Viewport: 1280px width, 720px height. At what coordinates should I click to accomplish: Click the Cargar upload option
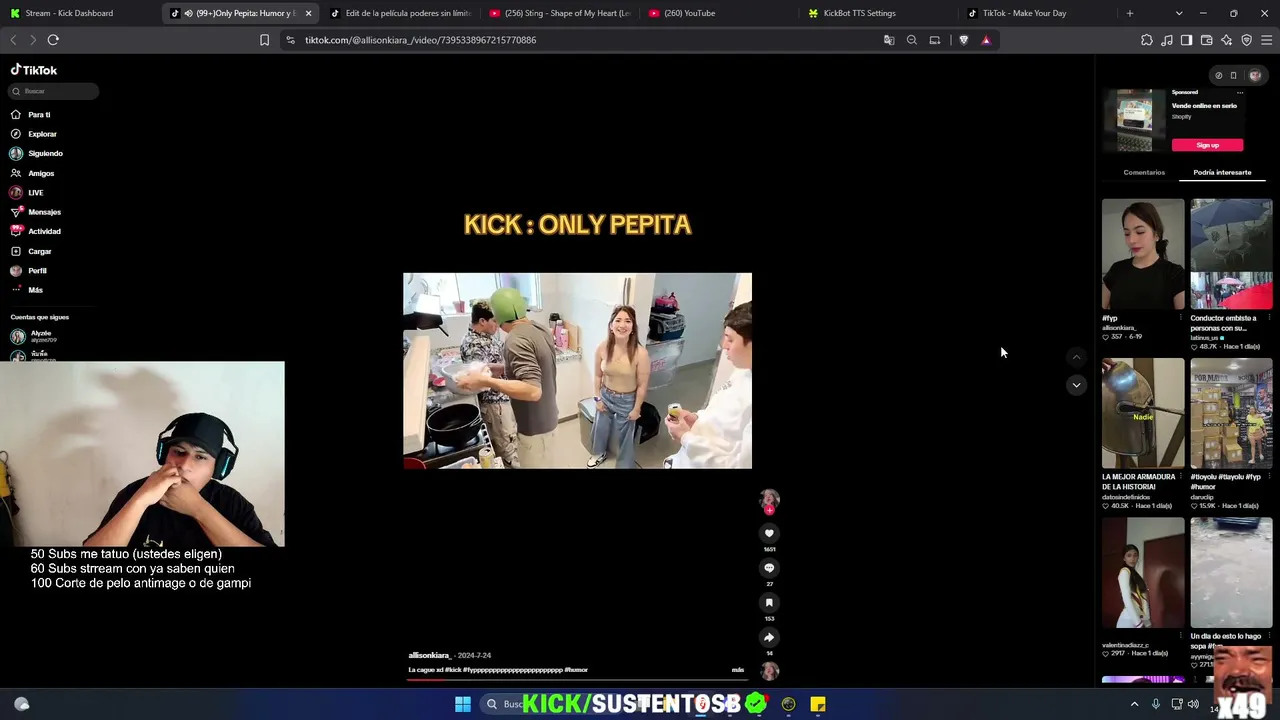click(x=31, y=251)
